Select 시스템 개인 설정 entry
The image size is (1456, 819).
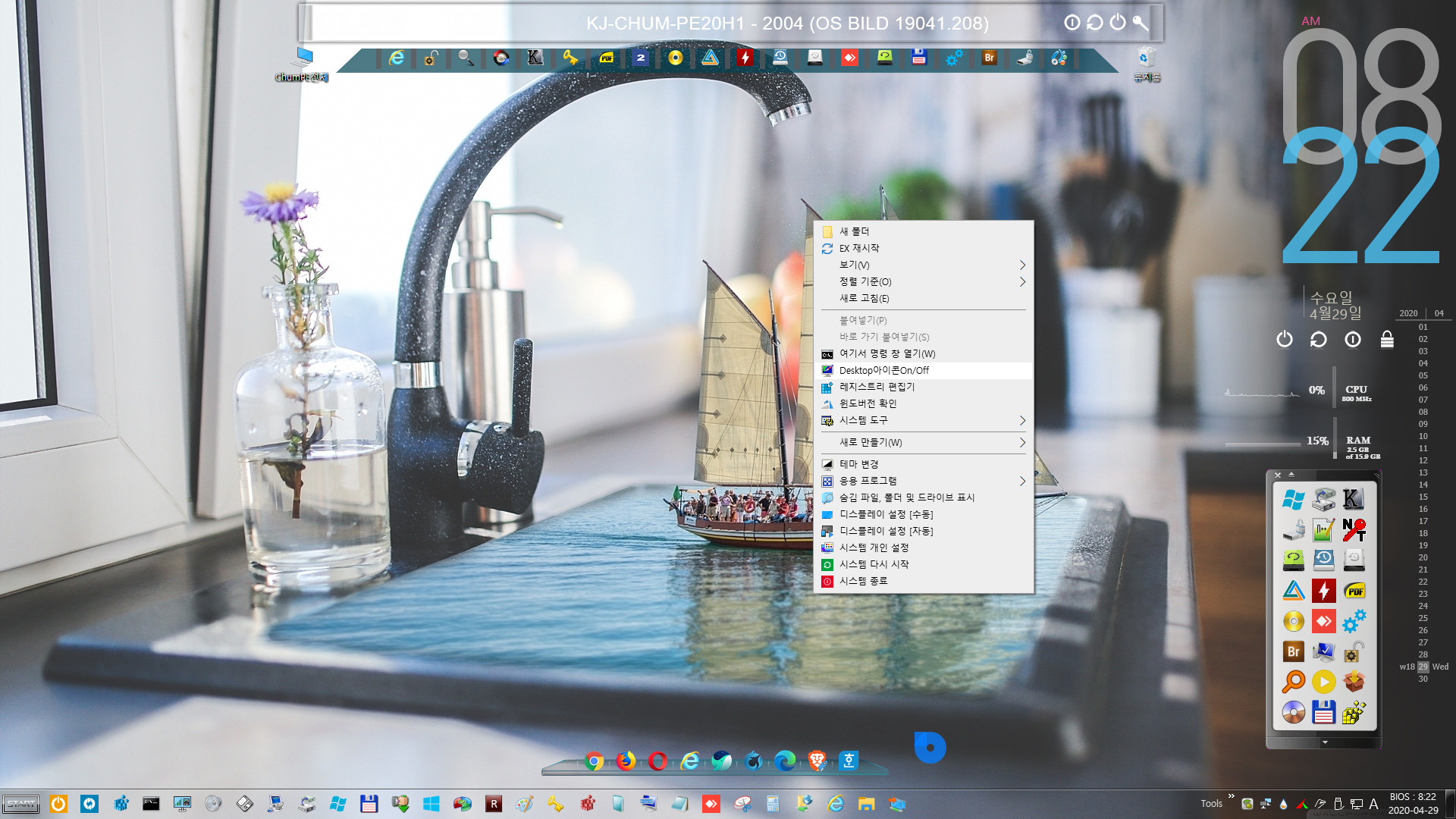pos(924,548)
